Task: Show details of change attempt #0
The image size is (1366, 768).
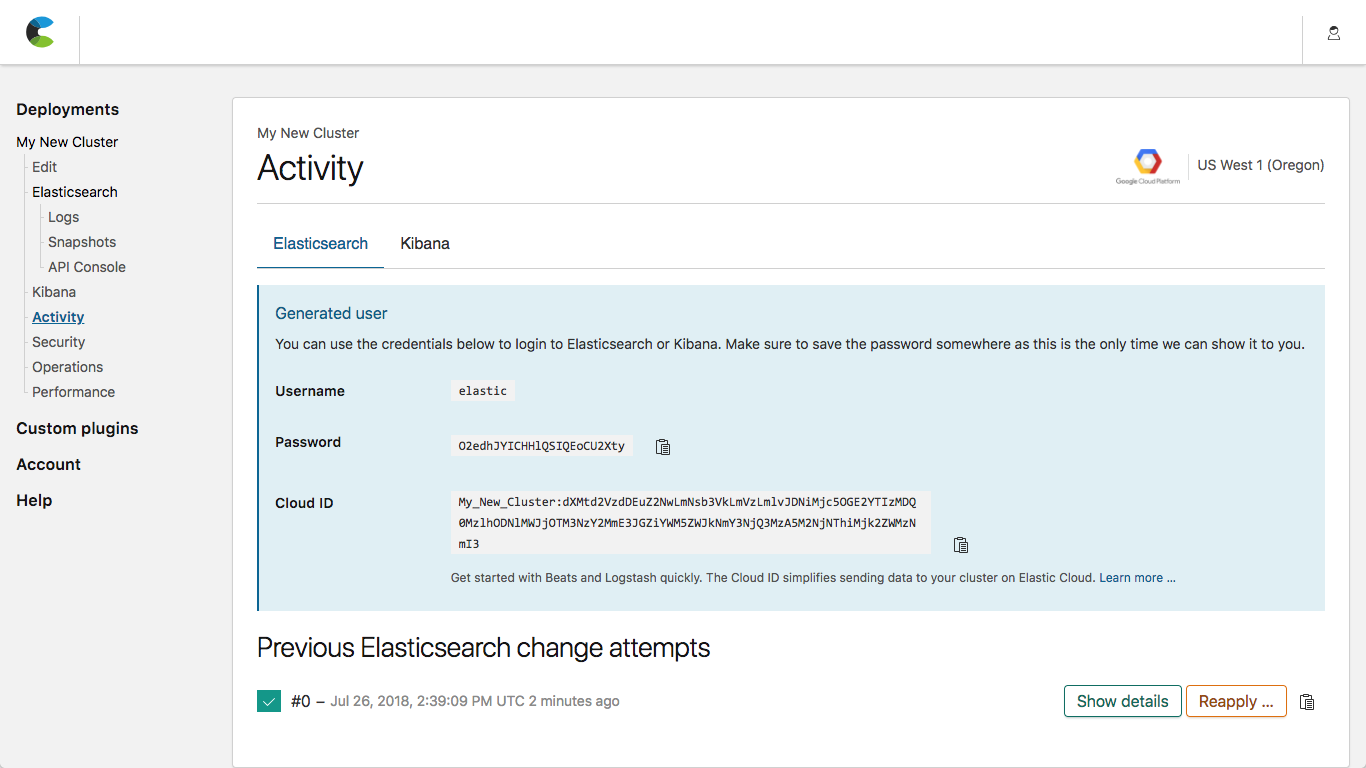Action: [x=1123, y=701]
